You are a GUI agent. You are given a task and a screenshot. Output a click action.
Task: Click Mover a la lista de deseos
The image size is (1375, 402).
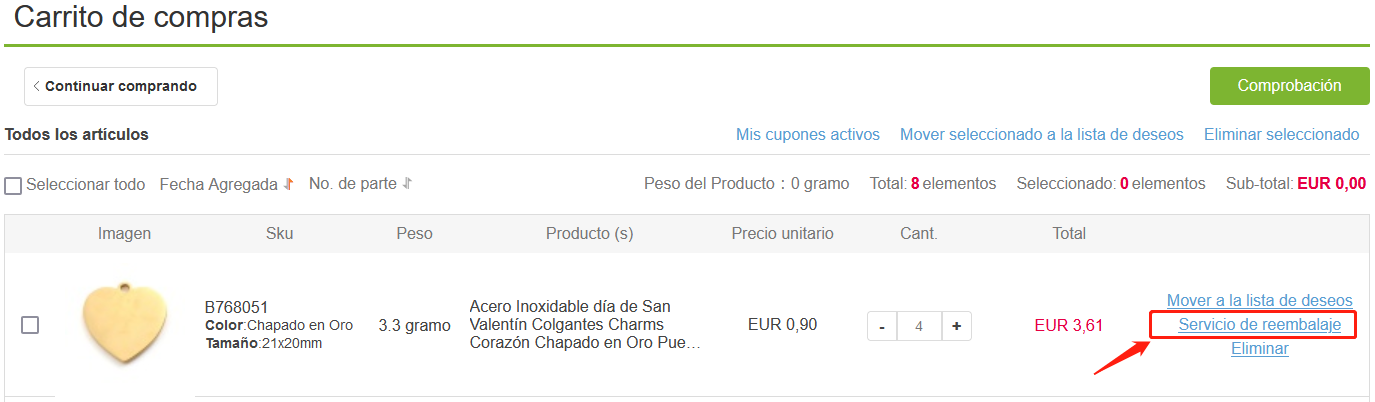coord(1260,300)
